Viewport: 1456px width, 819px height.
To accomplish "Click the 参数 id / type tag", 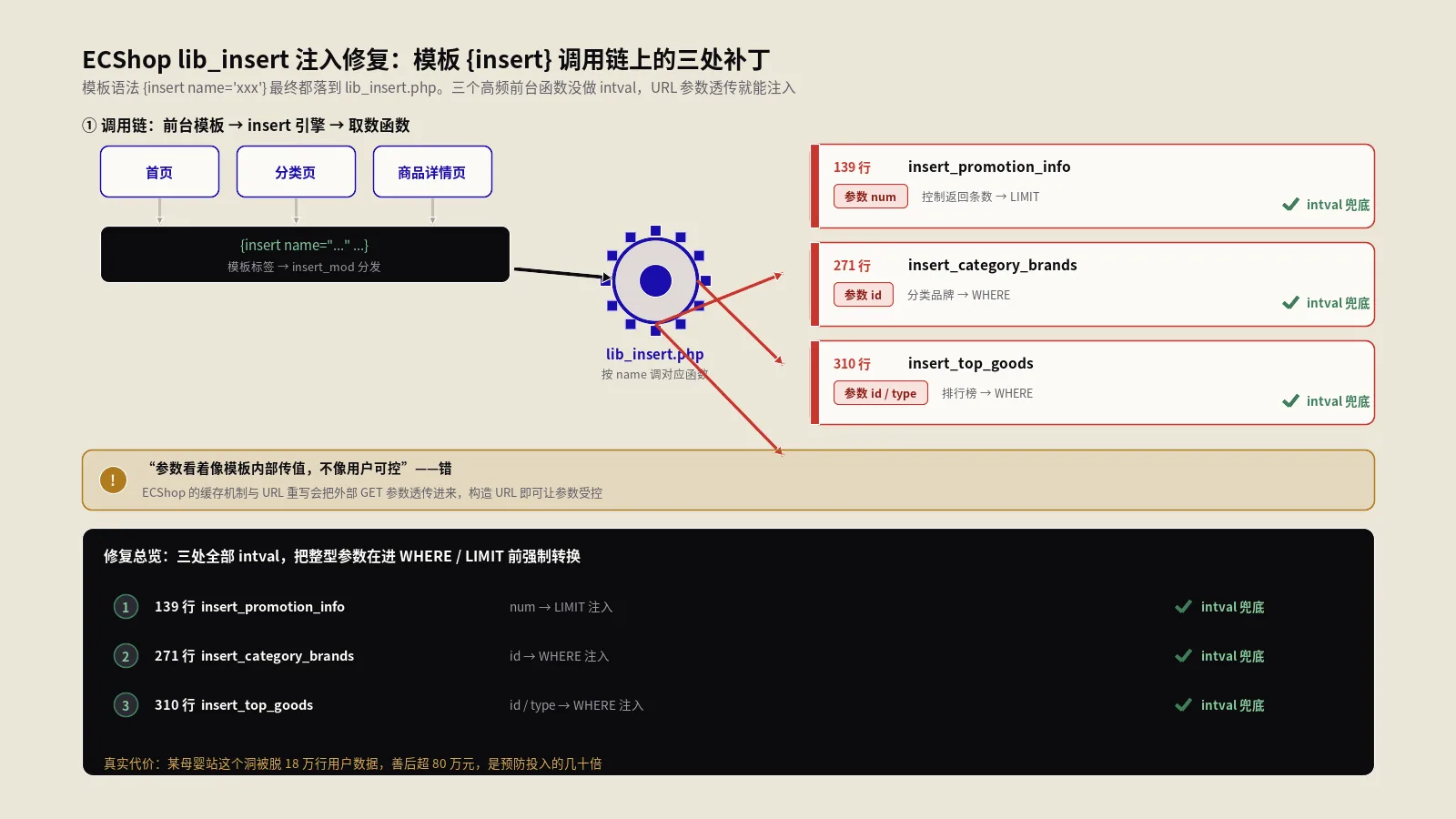I will click(880, 393).
